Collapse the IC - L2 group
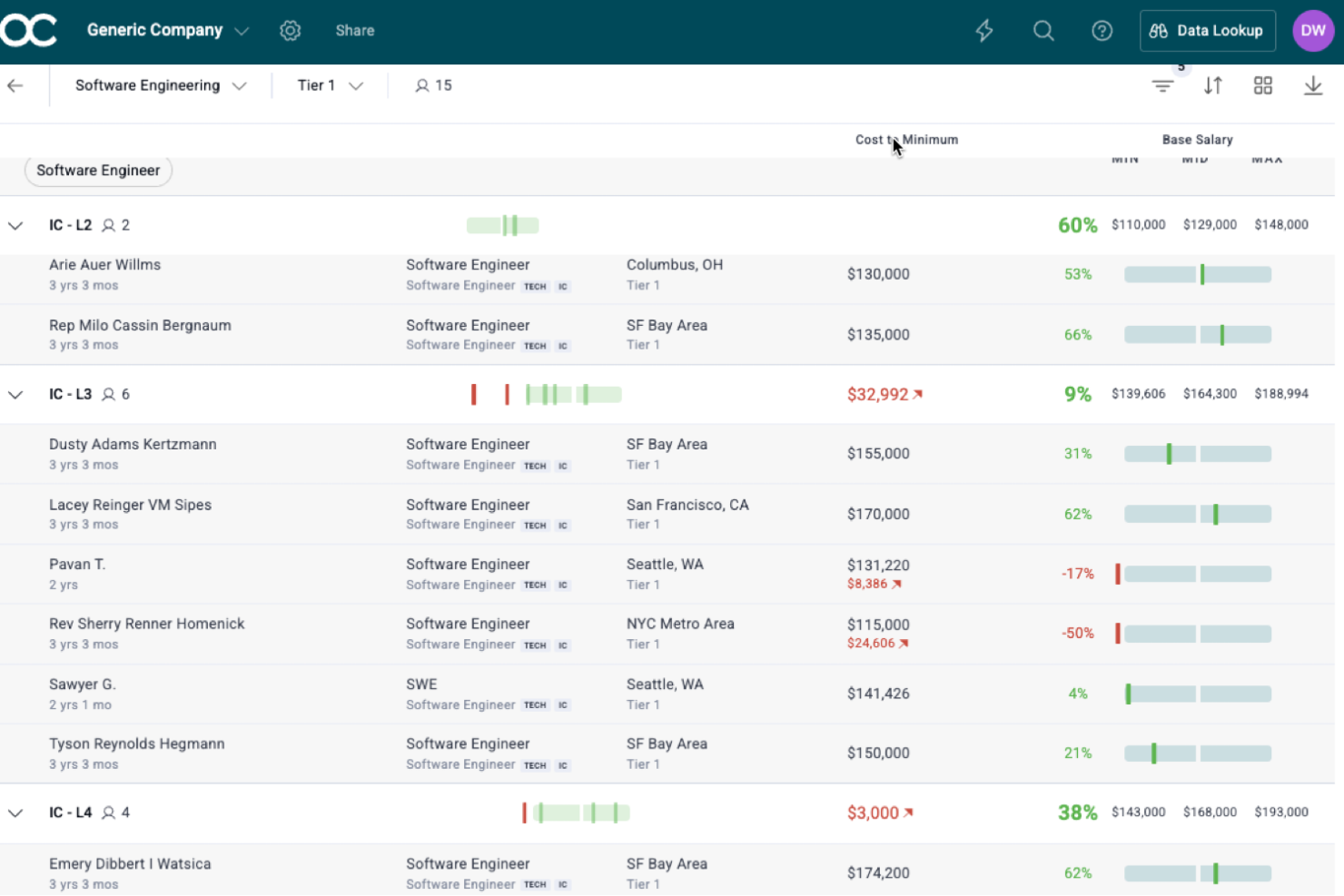 coord(15,226)
